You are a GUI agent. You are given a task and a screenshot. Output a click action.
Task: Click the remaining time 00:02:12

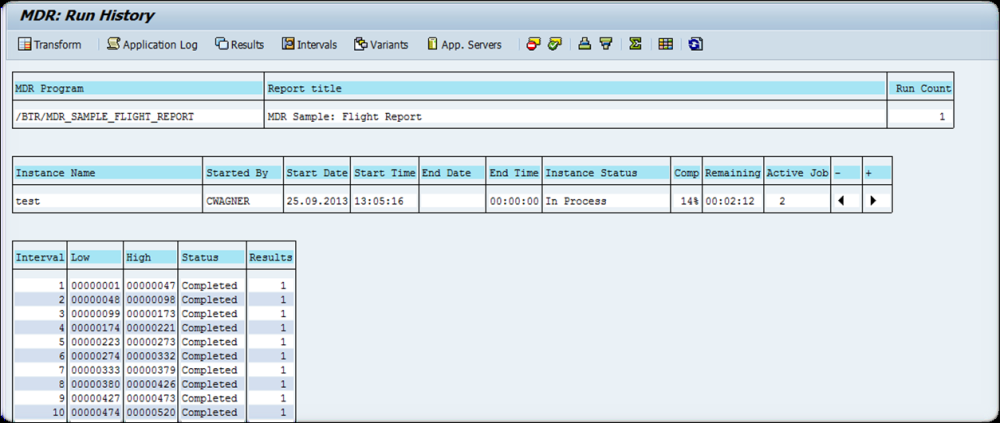[x=733, y=201]
